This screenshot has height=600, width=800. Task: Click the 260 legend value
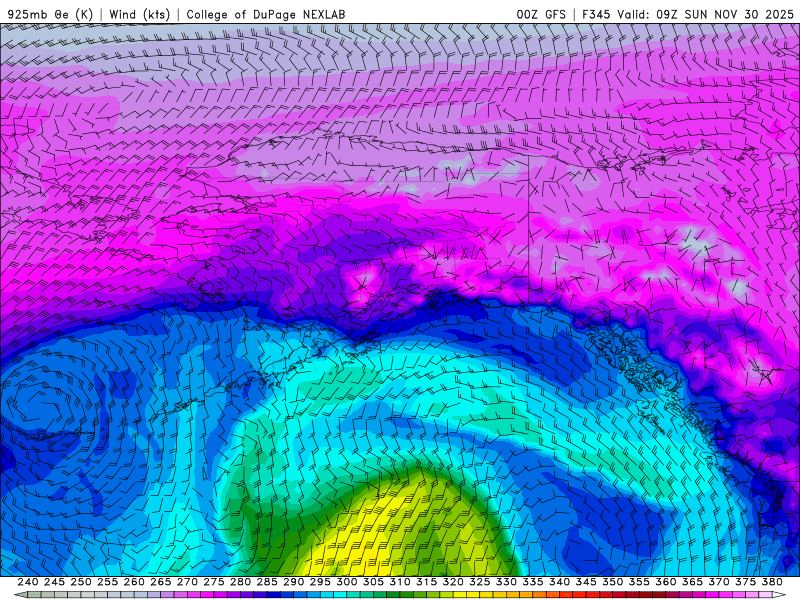[x=134, y=582]
